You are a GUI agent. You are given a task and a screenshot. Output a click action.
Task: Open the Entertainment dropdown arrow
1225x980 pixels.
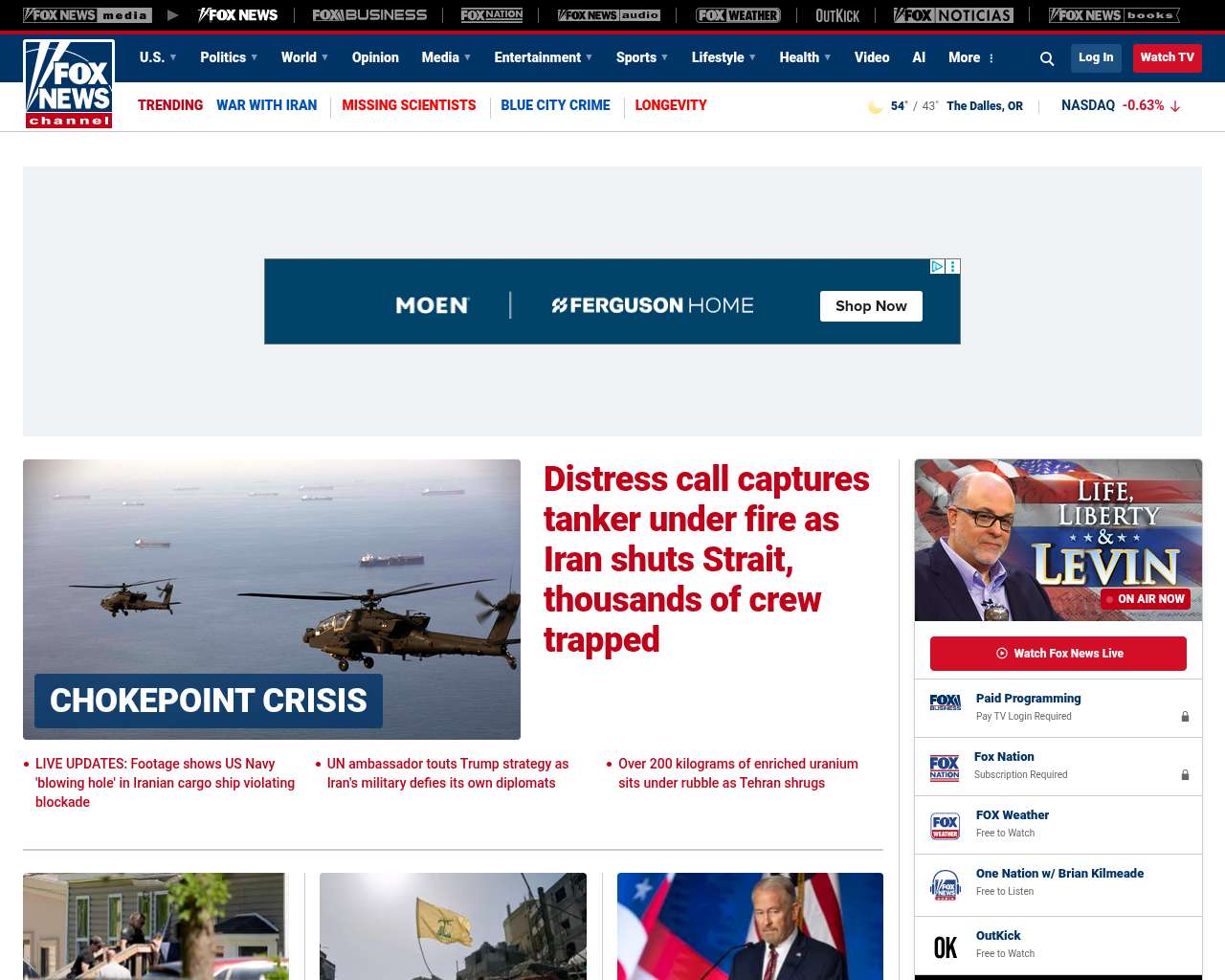[589, 57]
